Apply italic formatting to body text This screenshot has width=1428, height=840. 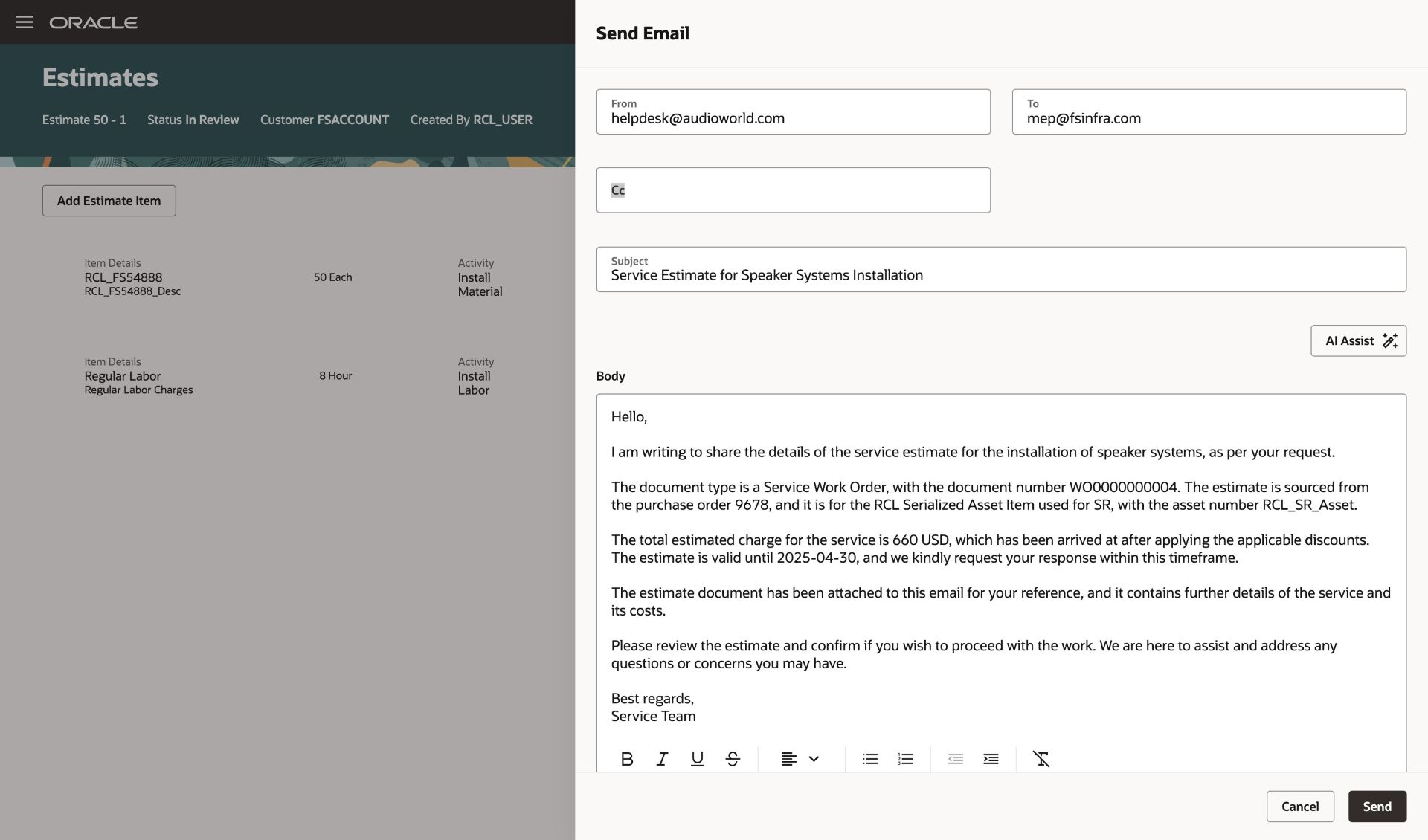[662, 759]
